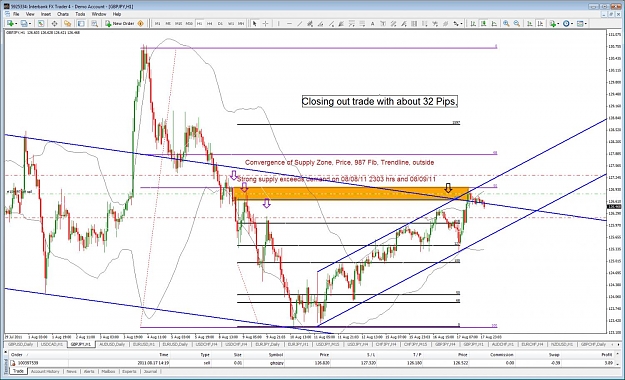Toggle Expert Advisors button beside New Order

pyautogui.click(x=140, y=24)
